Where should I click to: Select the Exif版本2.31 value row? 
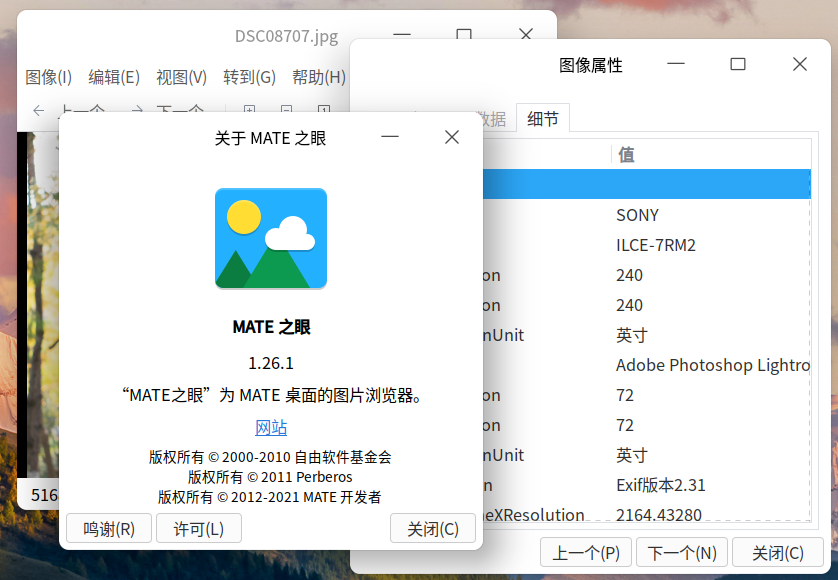(647, 485)
